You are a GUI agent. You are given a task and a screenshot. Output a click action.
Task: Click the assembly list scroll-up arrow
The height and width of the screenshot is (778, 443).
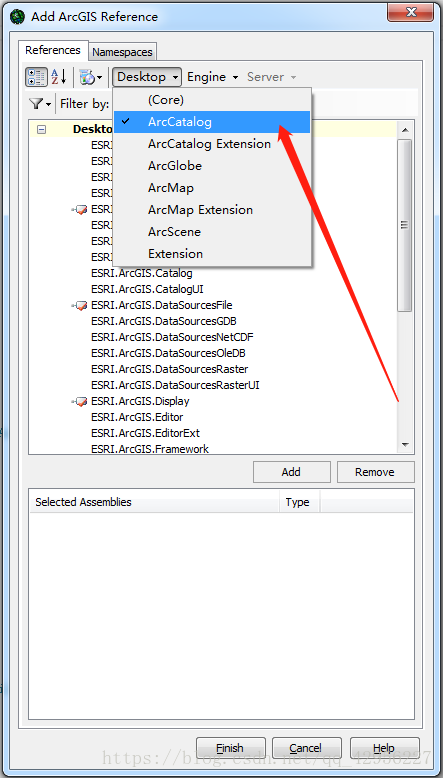405,130
